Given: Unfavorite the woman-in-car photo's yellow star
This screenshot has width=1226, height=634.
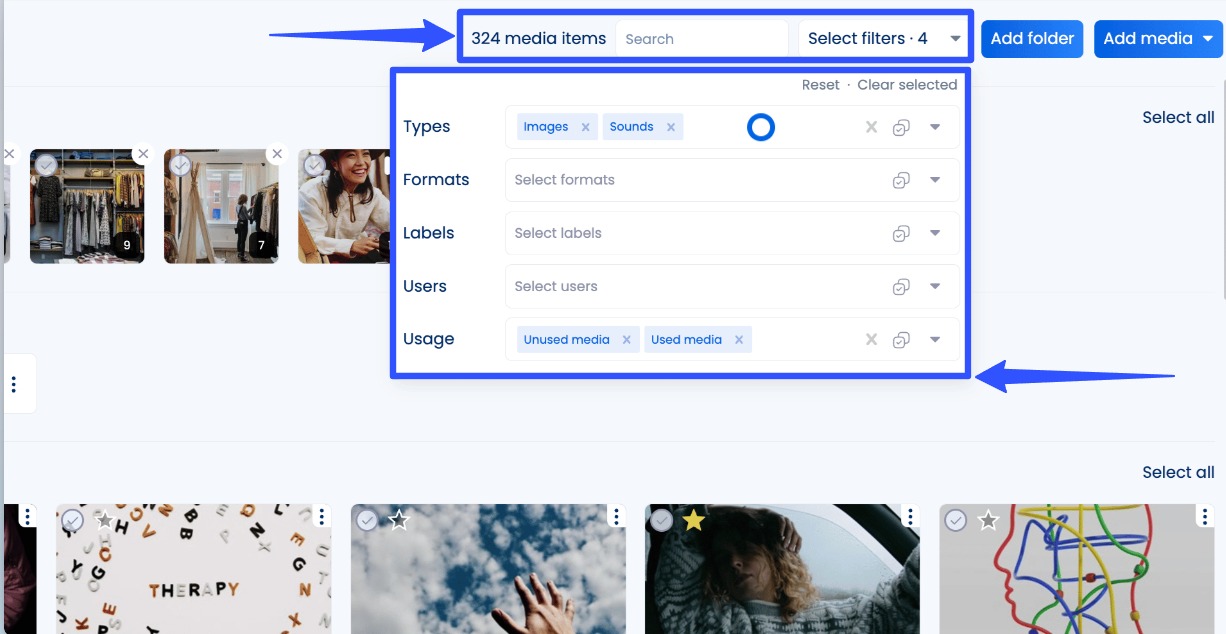Looking at the screenshot, I should 693,519.
